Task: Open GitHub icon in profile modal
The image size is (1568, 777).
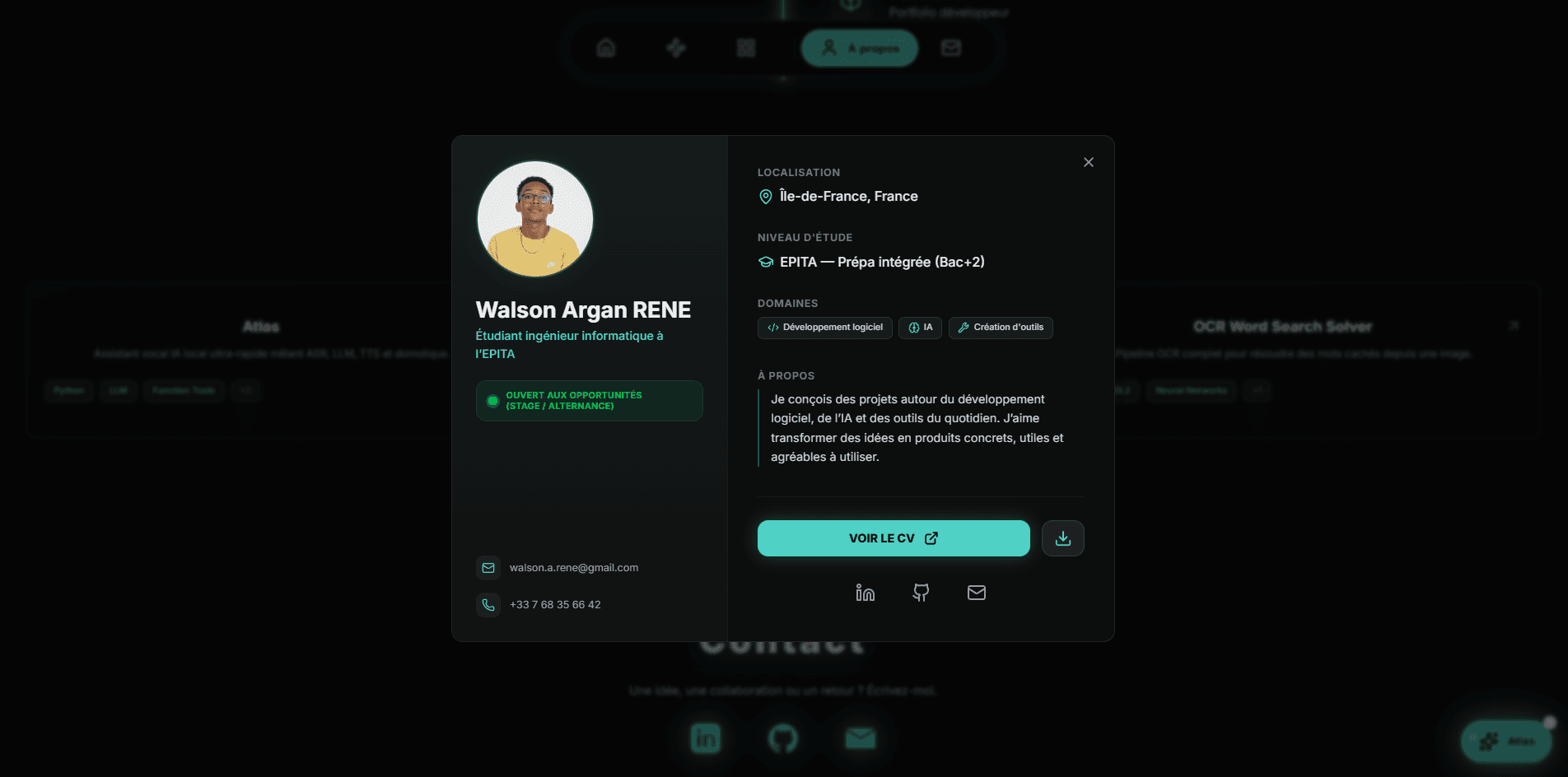Action: (x=921, y=593)
